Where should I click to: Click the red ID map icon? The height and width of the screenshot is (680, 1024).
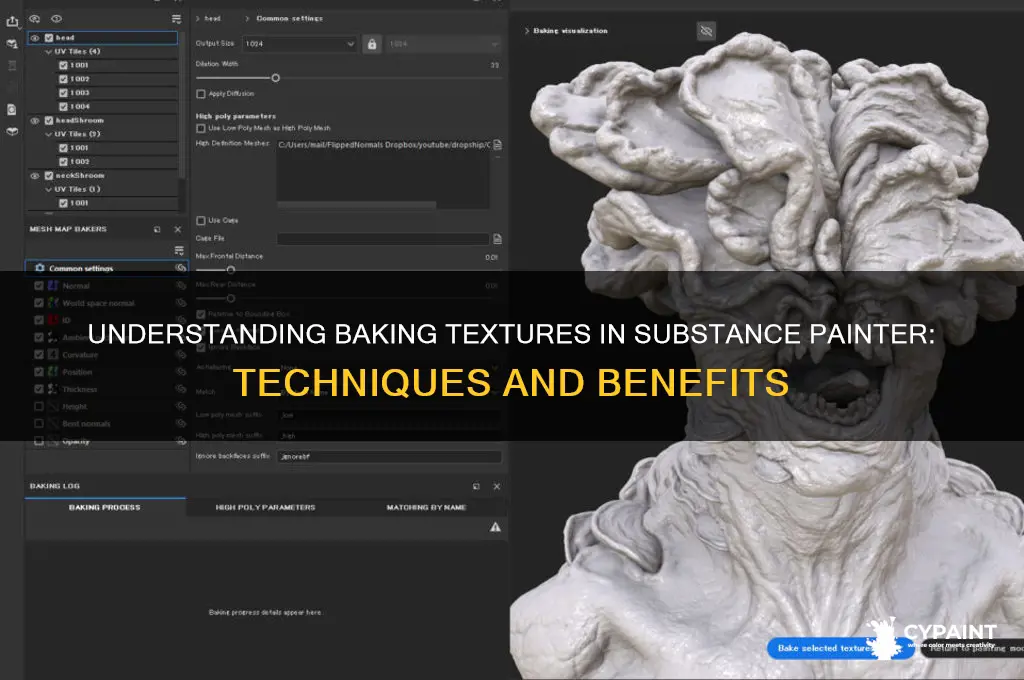[53, 320]
